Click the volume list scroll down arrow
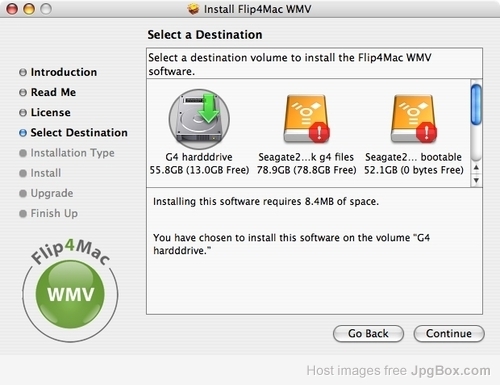Screen dimensions: 500x385 point(476,180)
